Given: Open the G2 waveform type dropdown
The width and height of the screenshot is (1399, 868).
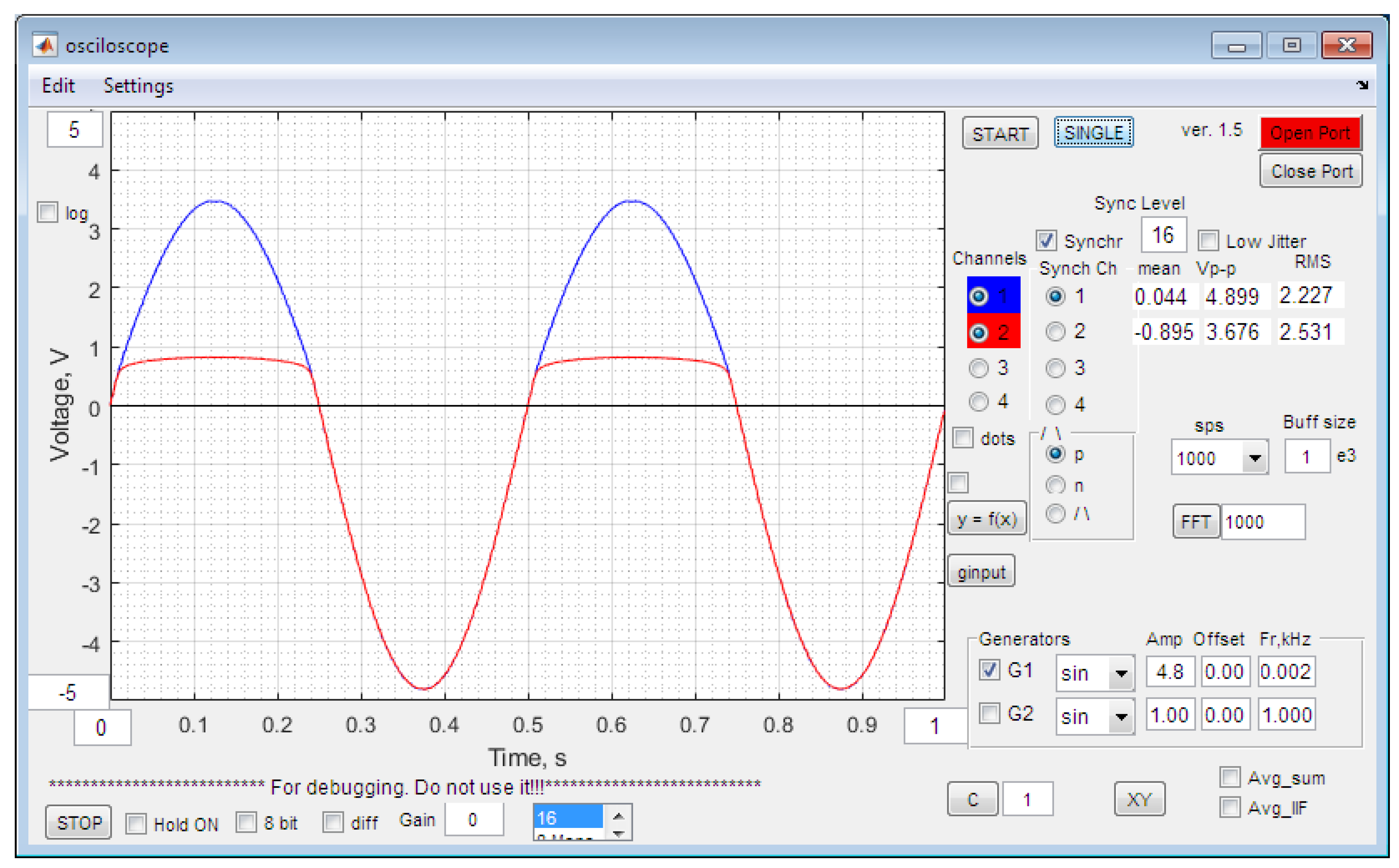Looking at the screenshot, I should point(1121,716).
